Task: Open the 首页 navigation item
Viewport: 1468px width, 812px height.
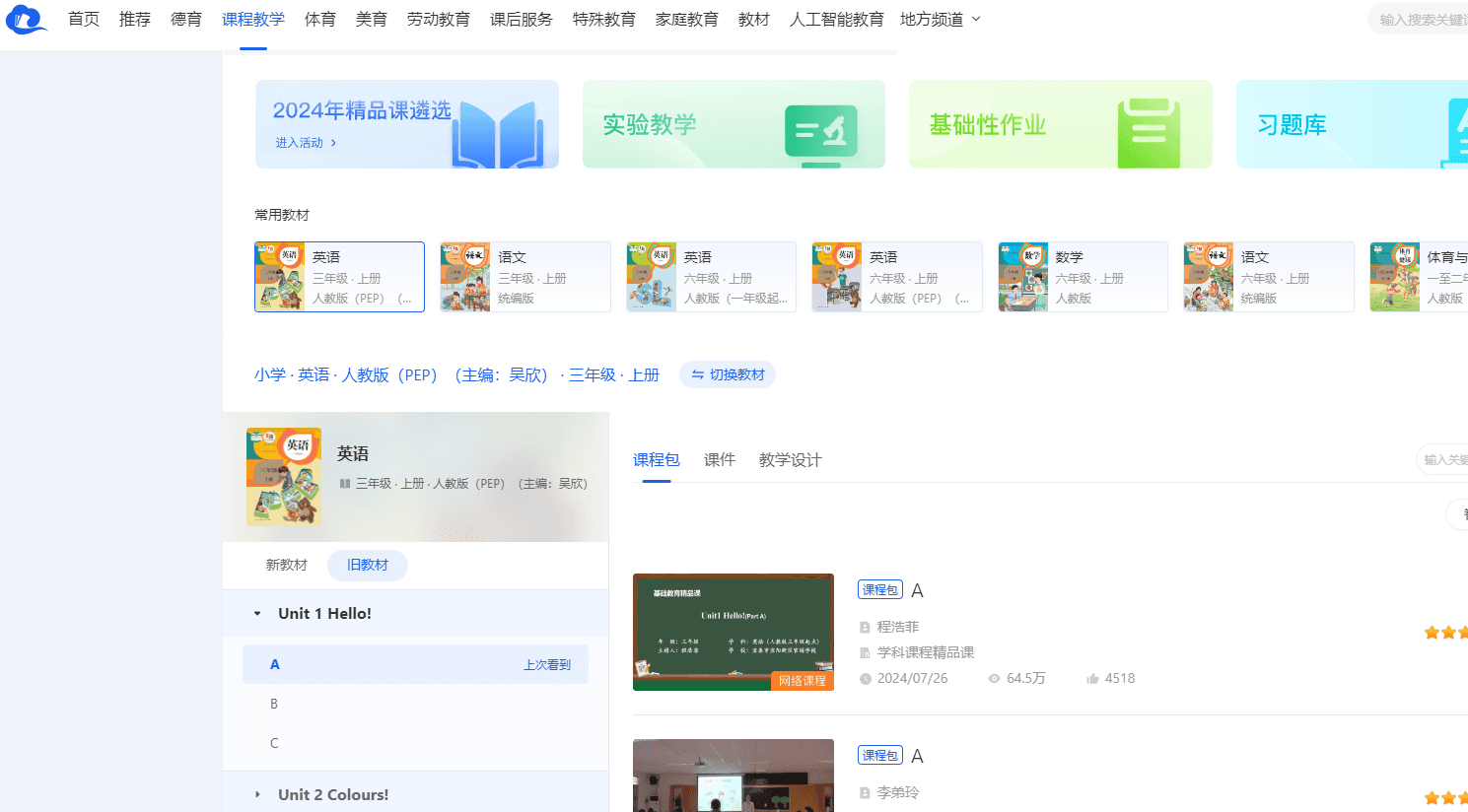Action: point(84,20)
